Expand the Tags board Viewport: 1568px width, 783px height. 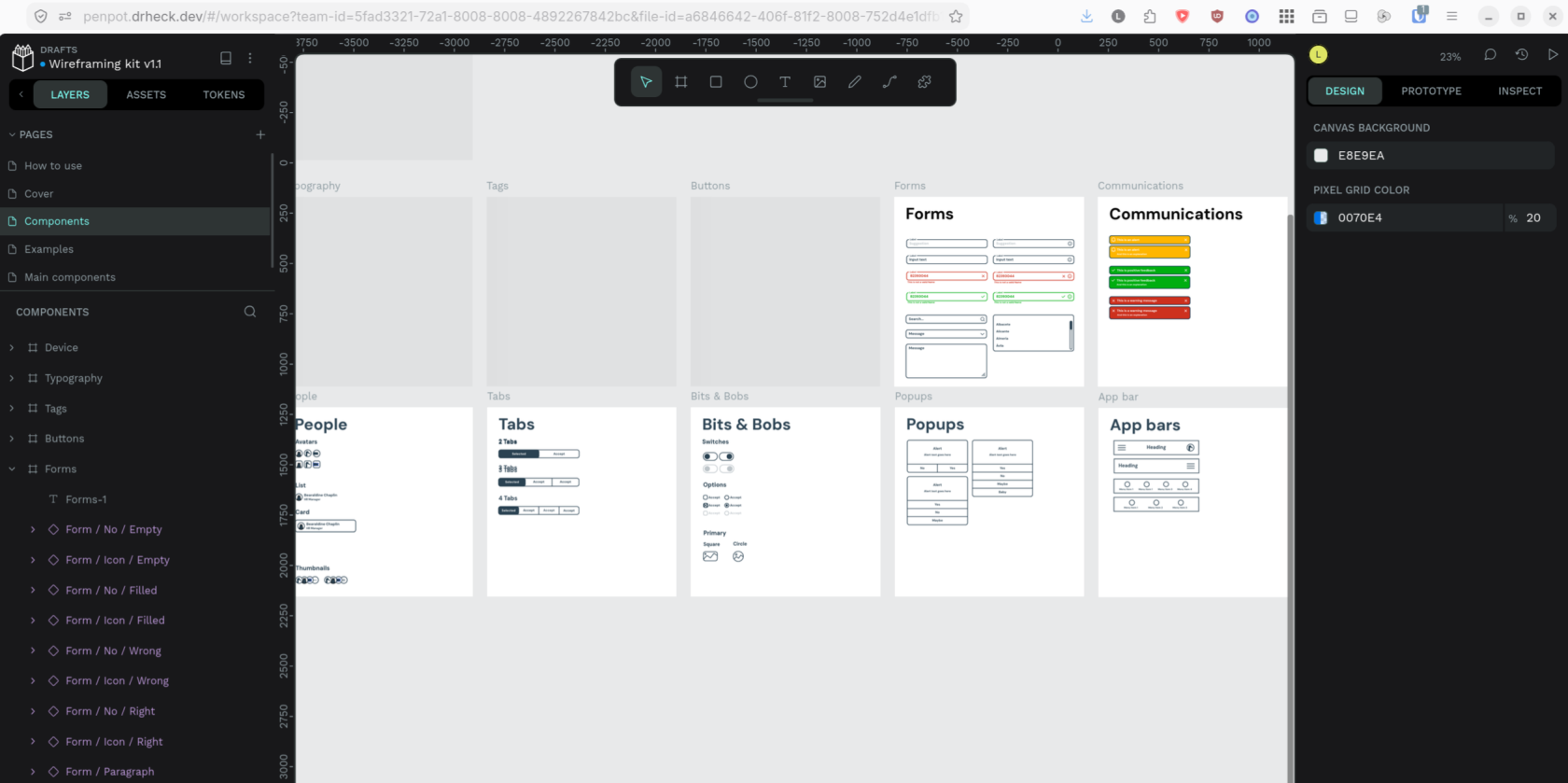(x=12, y=409)
